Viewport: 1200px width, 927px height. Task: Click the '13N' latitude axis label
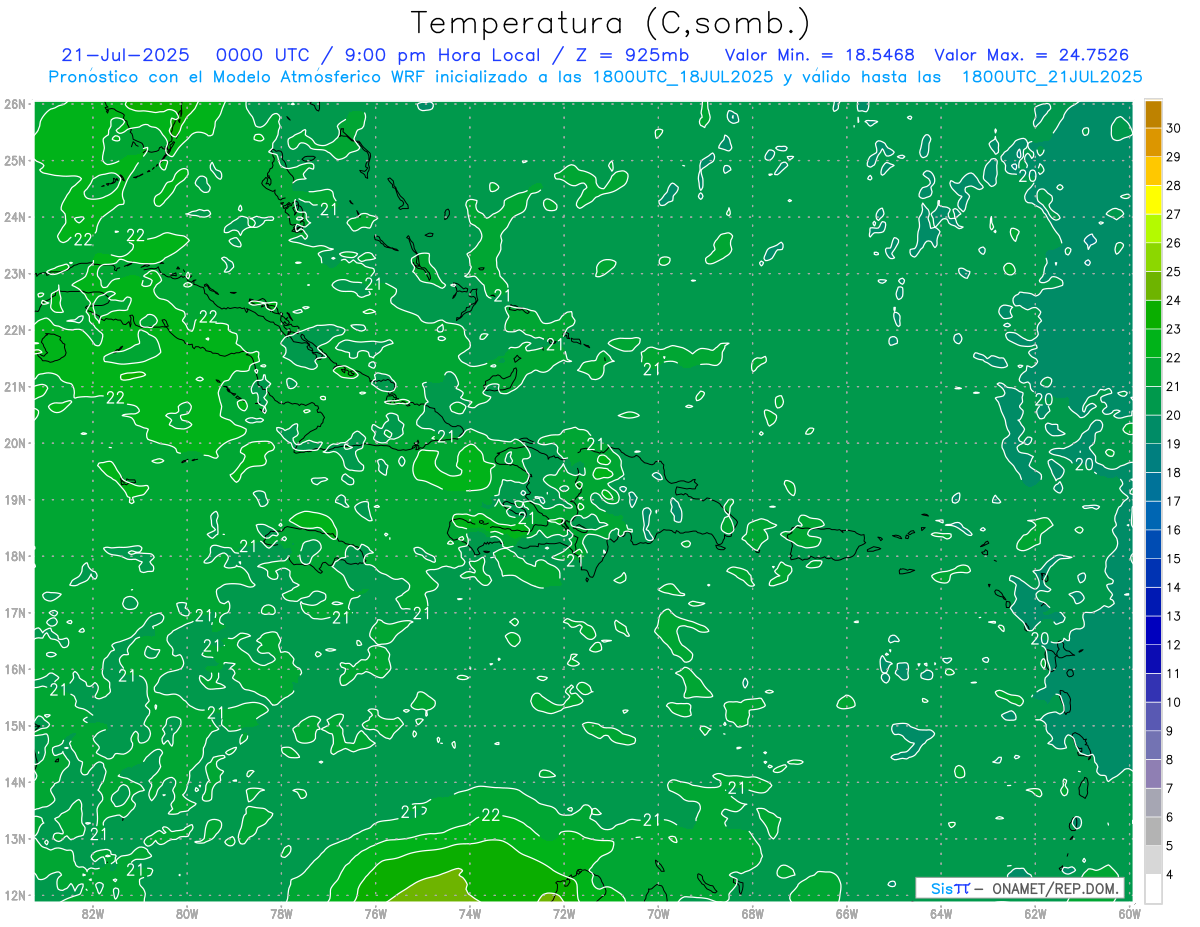[14, 838]
